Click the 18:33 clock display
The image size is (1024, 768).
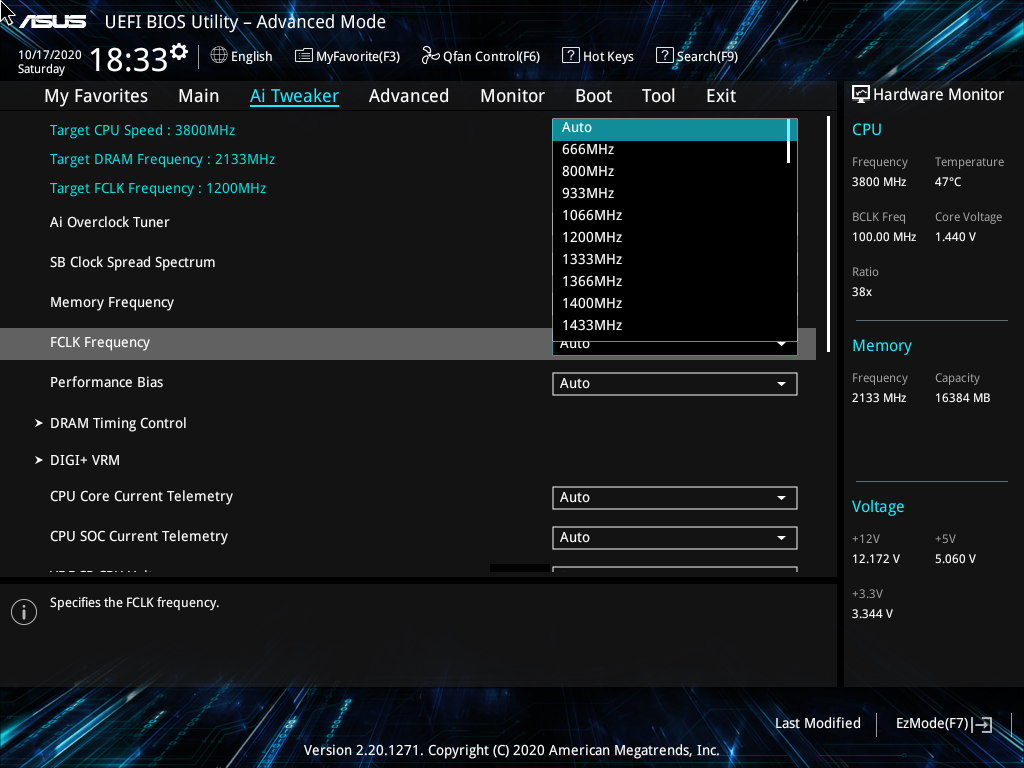[129, 60]
